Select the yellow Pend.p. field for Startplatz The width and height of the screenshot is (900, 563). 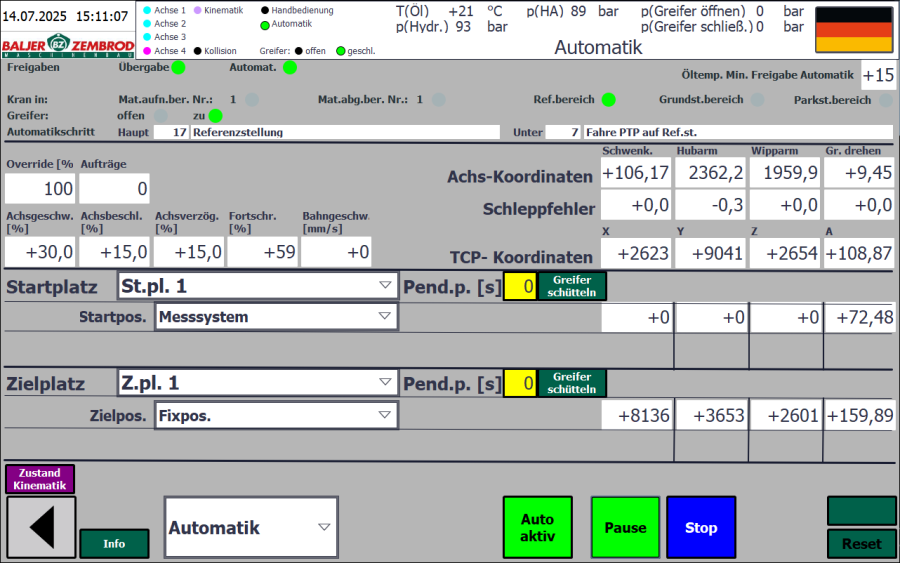[520, 287]
